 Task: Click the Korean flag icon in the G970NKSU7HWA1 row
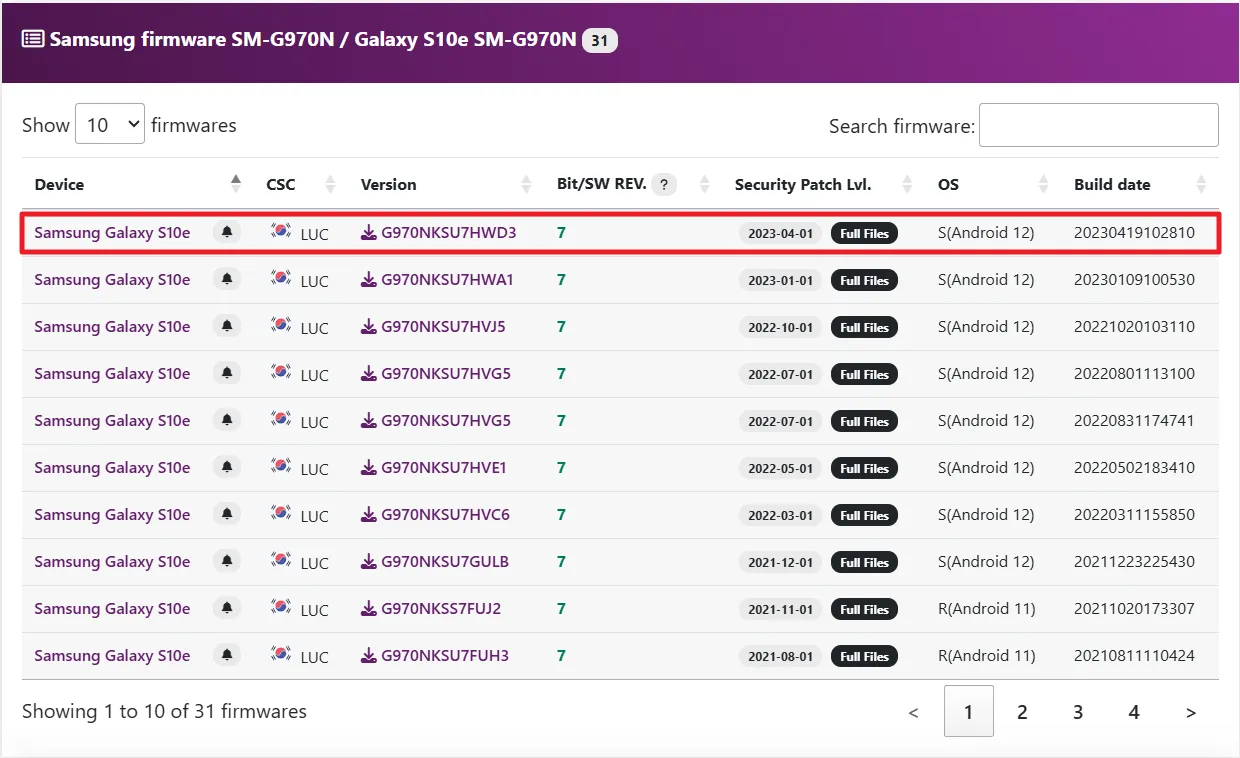coord(281,278)
